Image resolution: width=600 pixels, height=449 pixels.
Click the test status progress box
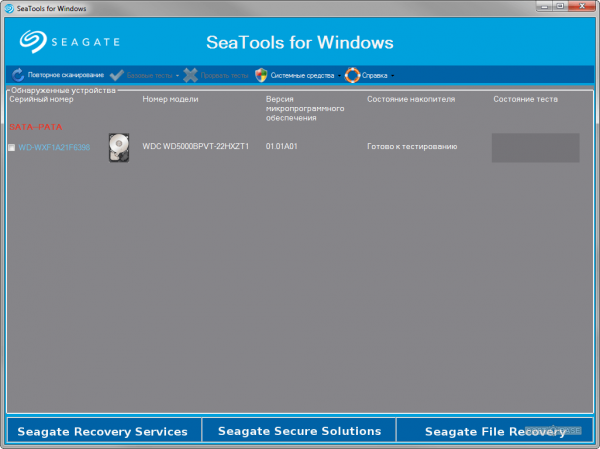[535, 147]
